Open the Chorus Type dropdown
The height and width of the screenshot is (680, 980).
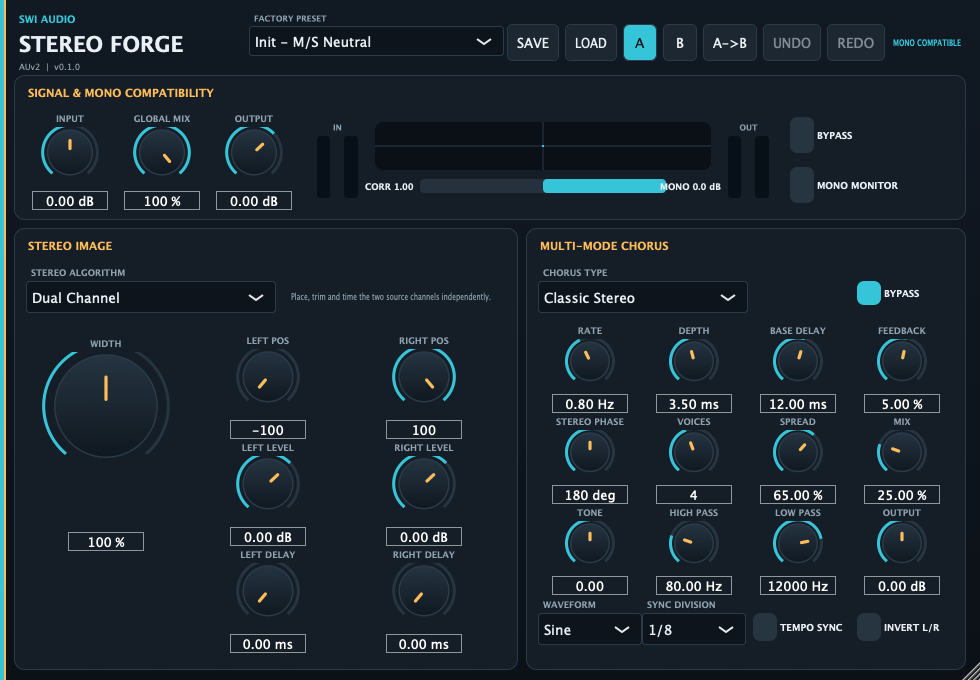(642, 298)
